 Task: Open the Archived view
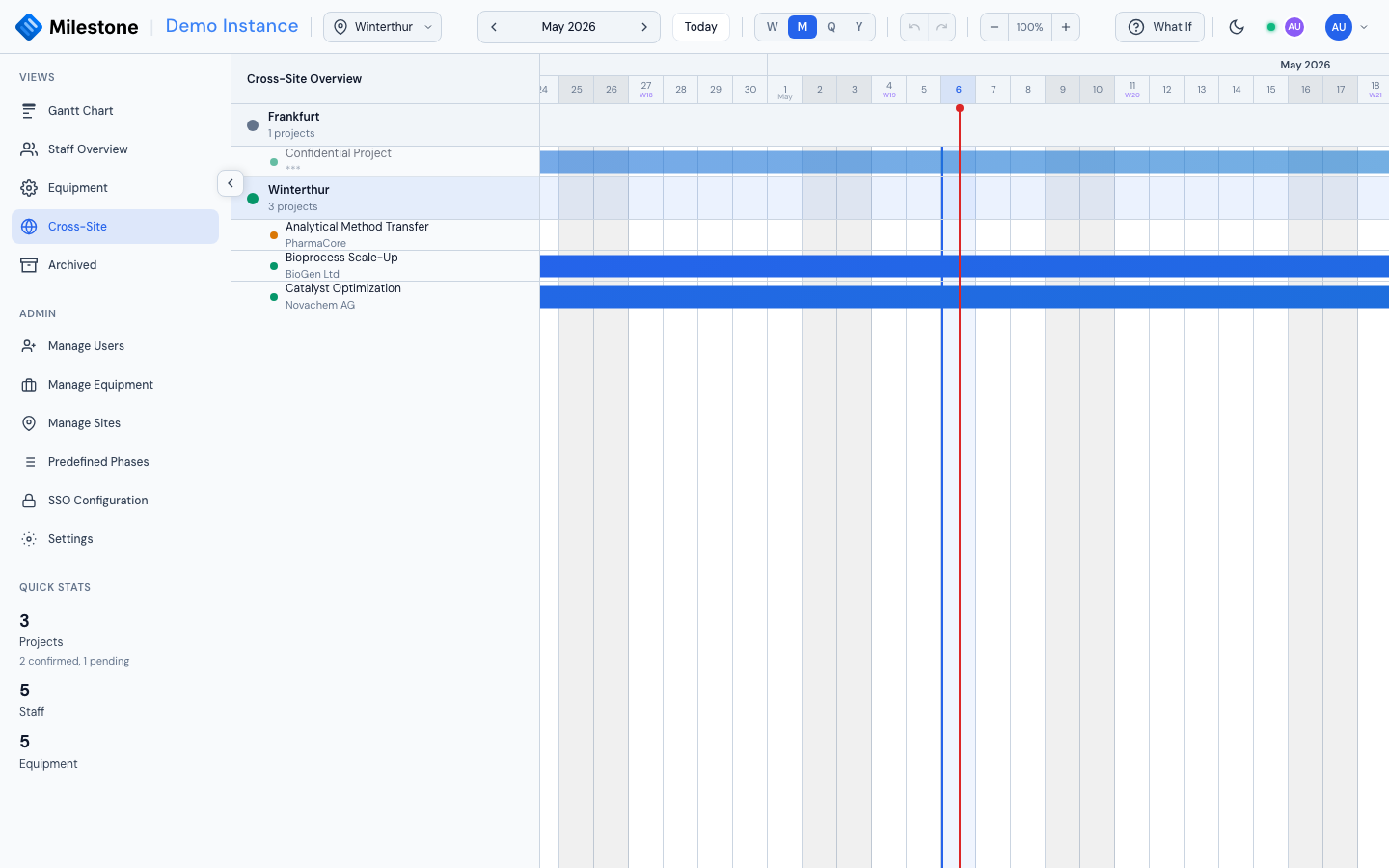tap(115, 265)
